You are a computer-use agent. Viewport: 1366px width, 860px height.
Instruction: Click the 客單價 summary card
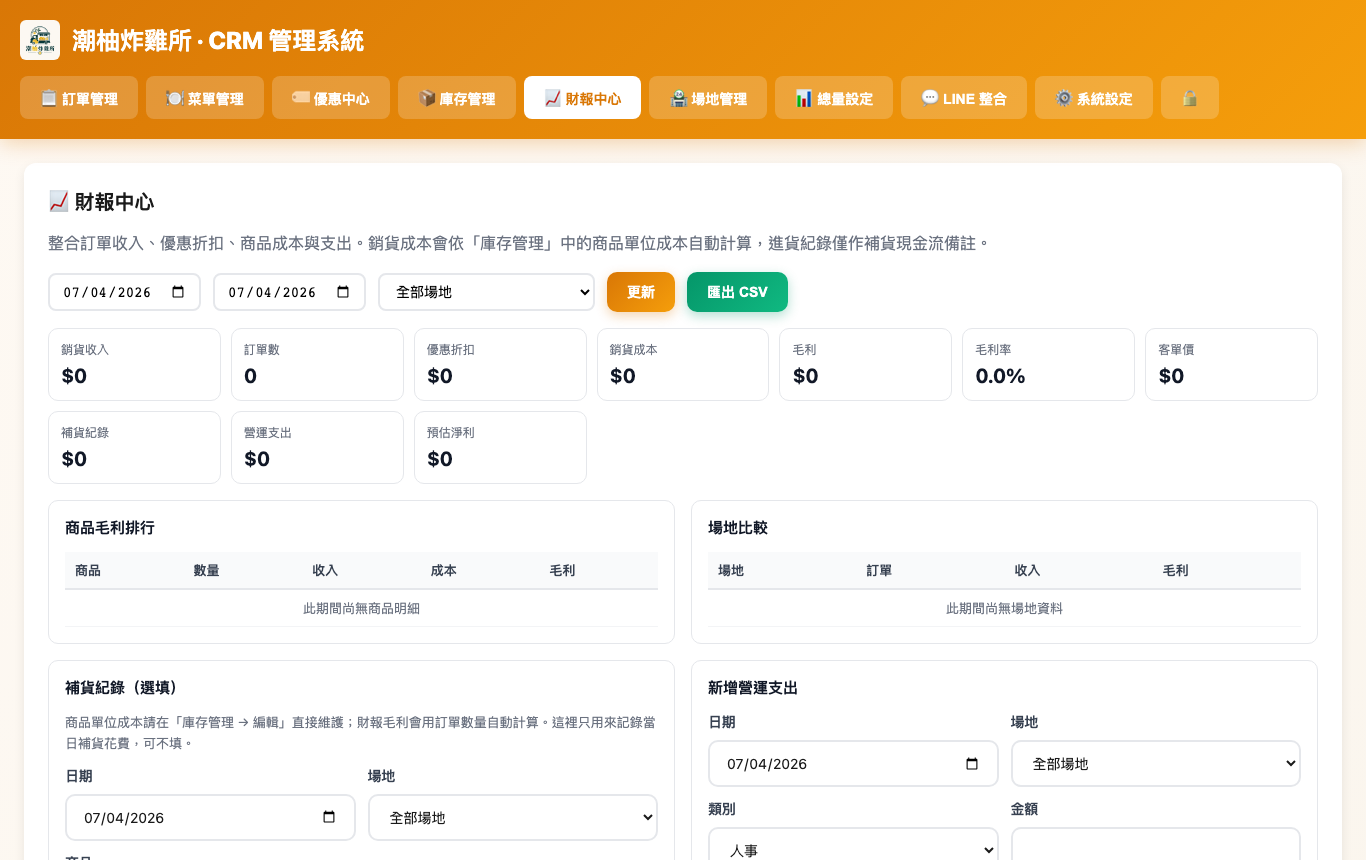(1231, 364)
